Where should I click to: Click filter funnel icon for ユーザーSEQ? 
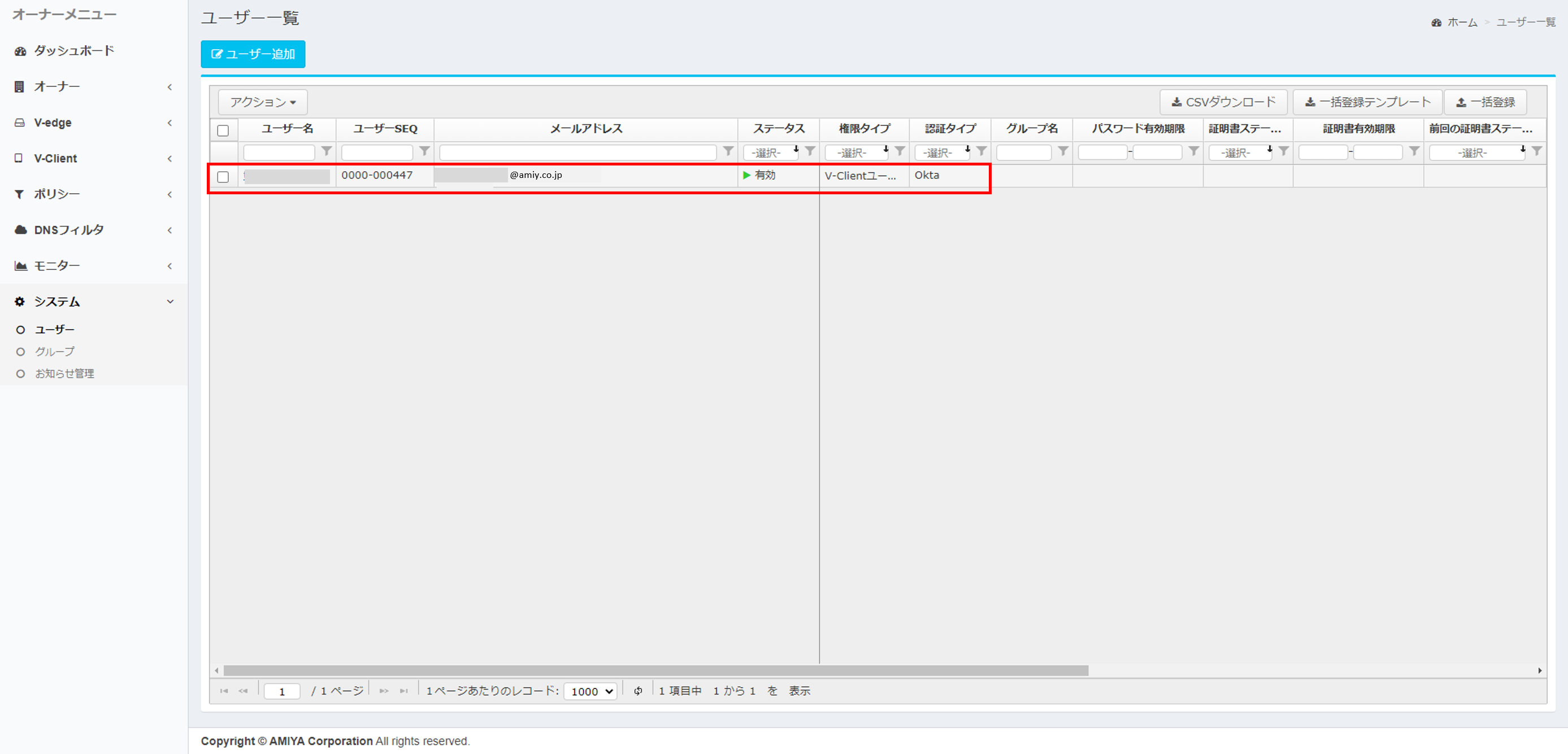pyautogui.click(x=424, y=151)
